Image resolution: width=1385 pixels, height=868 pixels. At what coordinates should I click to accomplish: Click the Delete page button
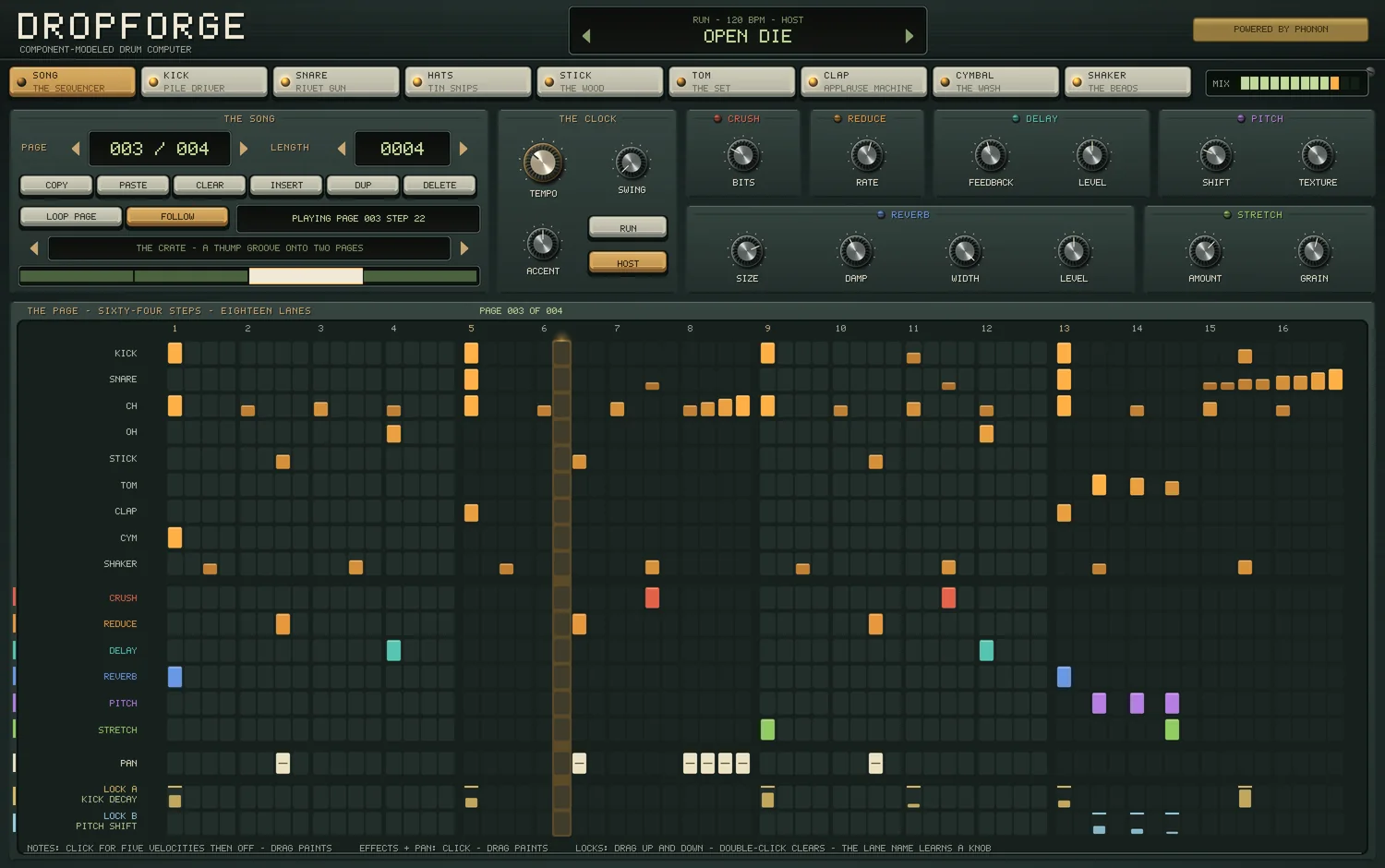(x=440, y=185)
